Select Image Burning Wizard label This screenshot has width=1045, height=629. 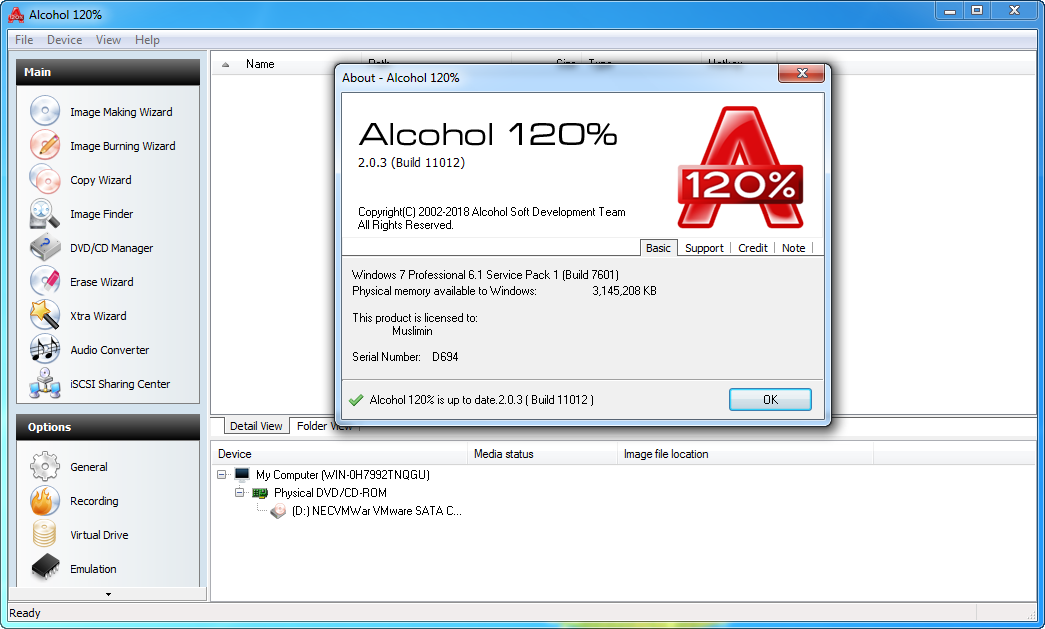[123, 146]
